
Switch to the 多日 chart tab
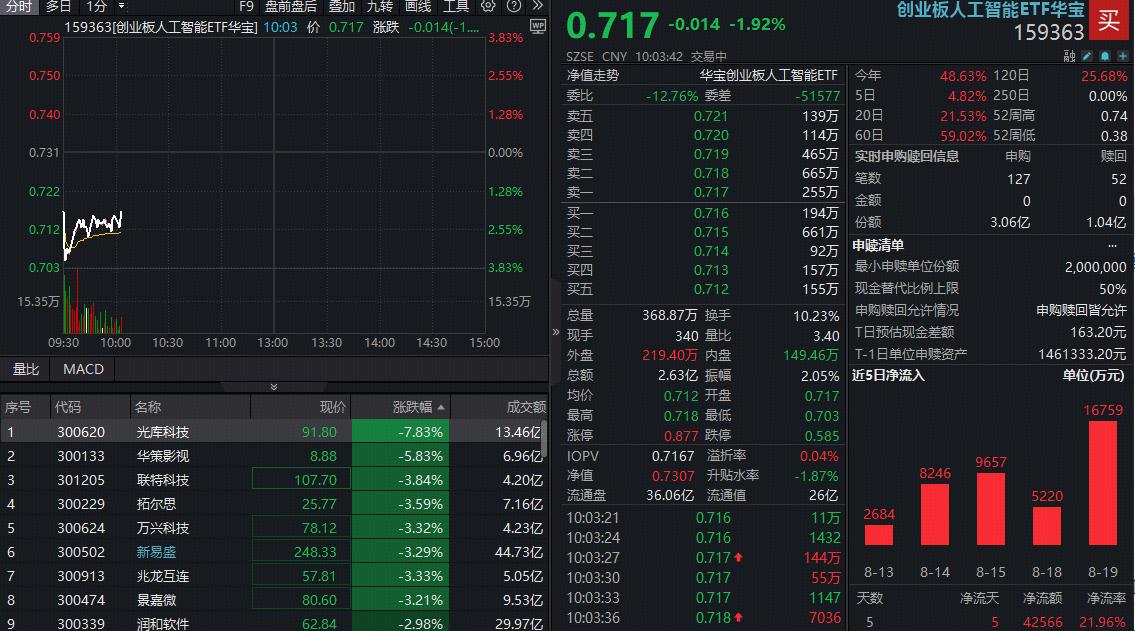[57, 7]
